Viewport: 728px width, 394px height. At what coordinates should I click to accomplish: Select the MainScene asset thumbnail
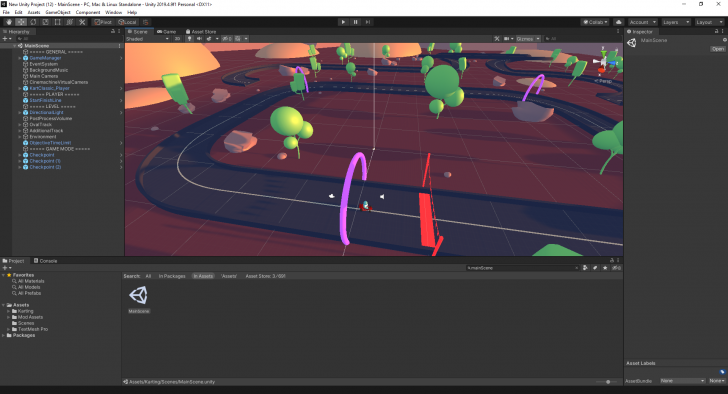pyautogui.click(x=138, y=295)
